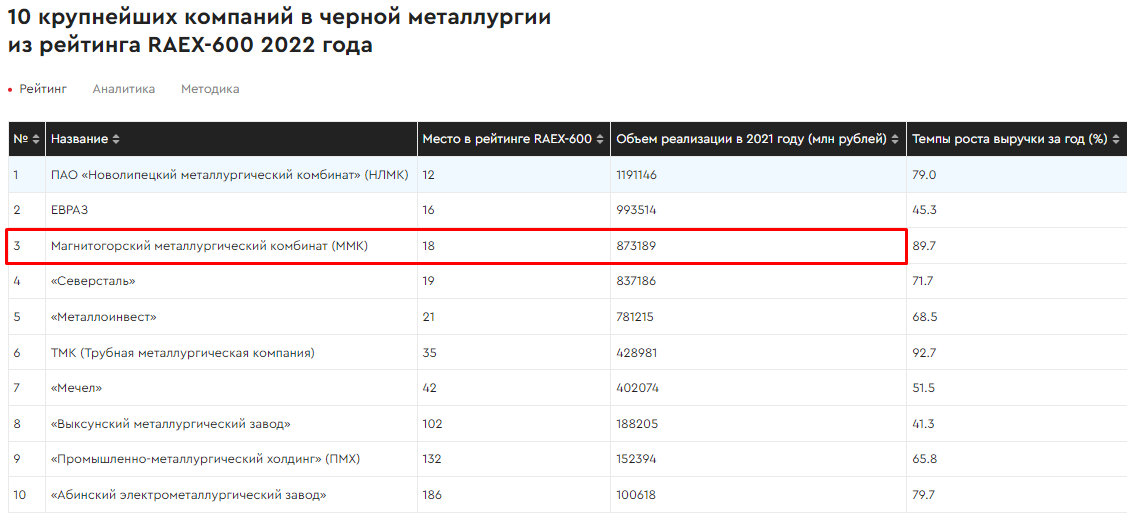The height and width of the screenshot is (517, 1127).
Task: Click sales volume value 993514
Action: pos(637,210)
